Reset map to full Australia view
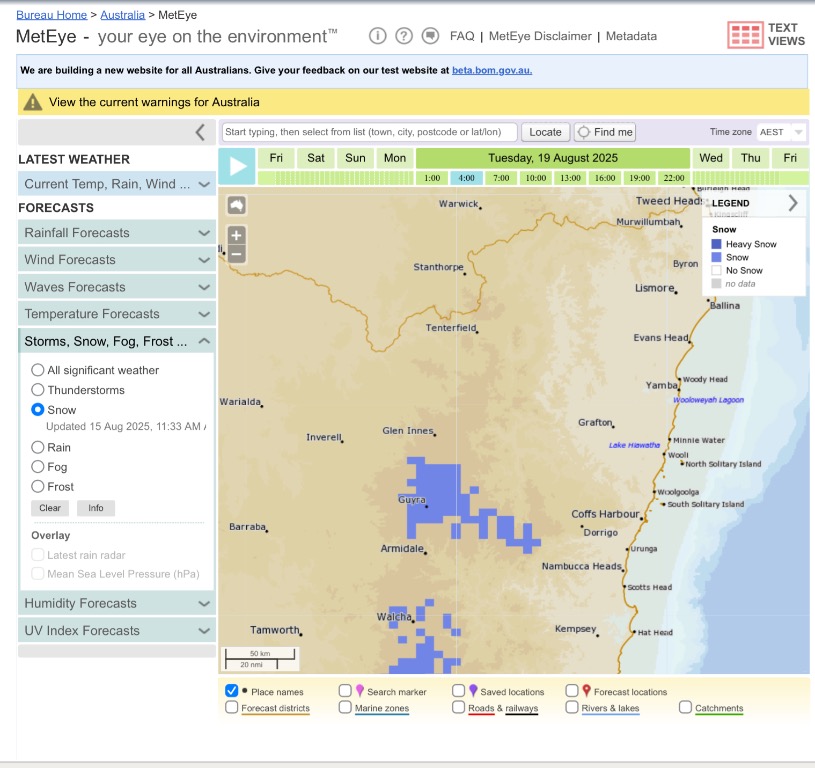The width and height of the screenshot is (815, 768). 236,205
